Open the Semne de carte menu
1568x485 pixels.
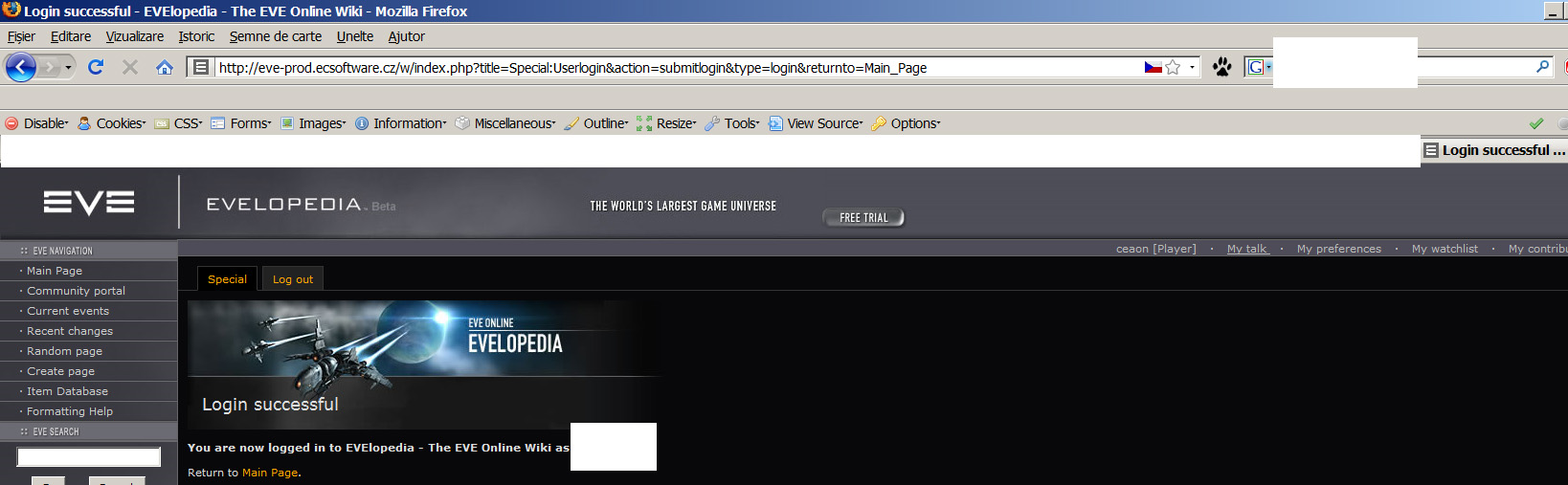pos(276,36)
